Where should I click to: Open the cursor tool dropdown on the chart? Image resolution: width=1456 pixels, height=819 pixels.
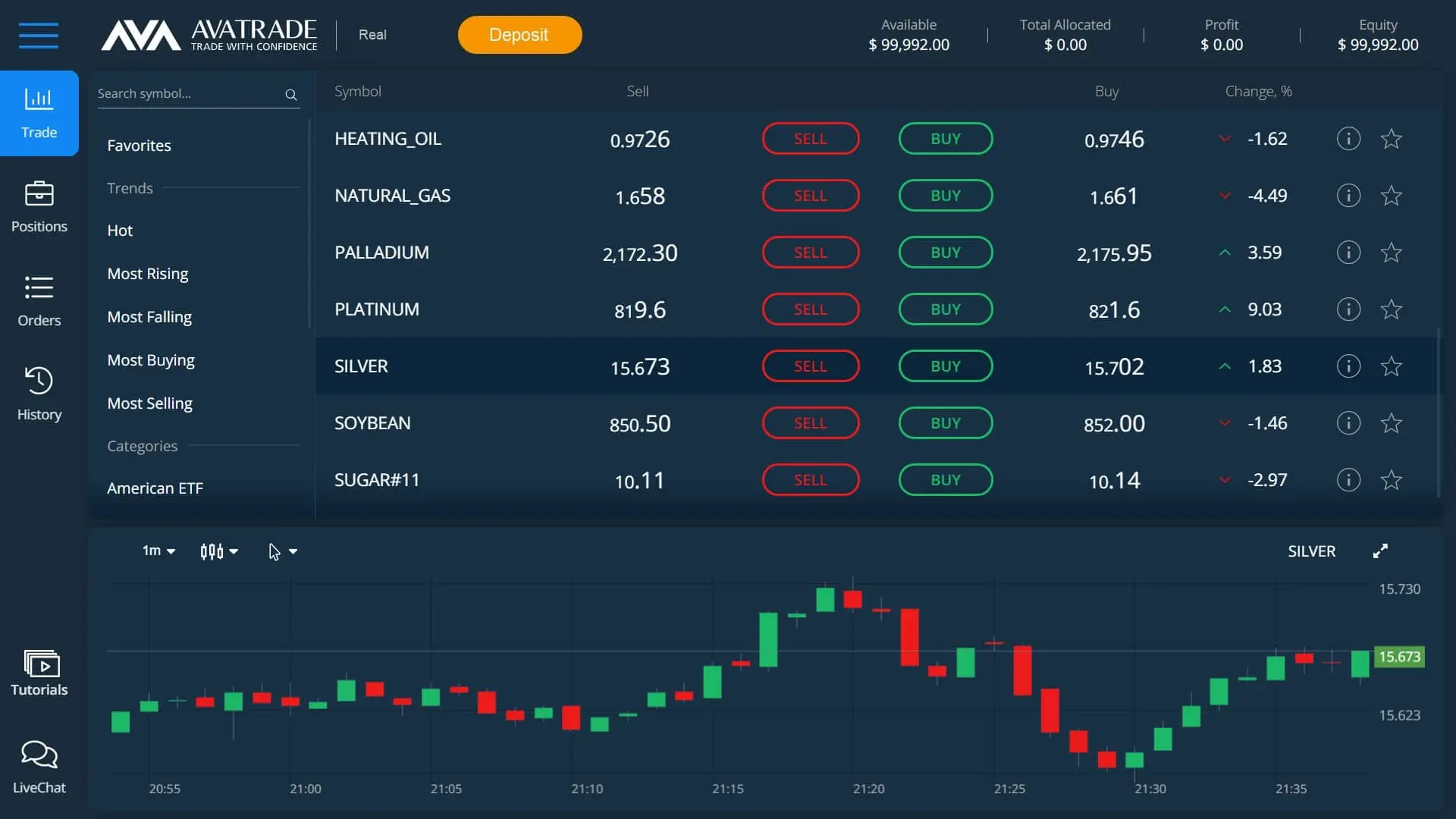point(281,551)
